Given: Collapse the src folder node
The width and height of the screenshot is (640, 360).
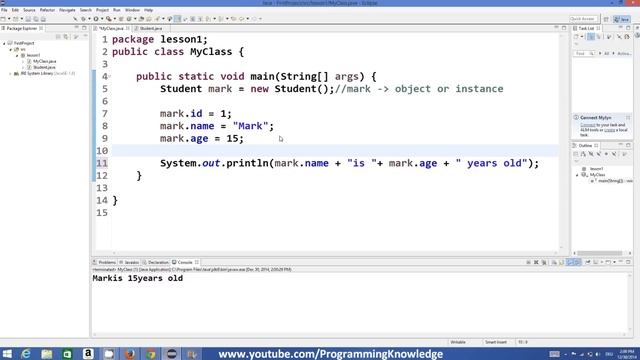Looking at the screenshot, I should [x=11, y=49].
